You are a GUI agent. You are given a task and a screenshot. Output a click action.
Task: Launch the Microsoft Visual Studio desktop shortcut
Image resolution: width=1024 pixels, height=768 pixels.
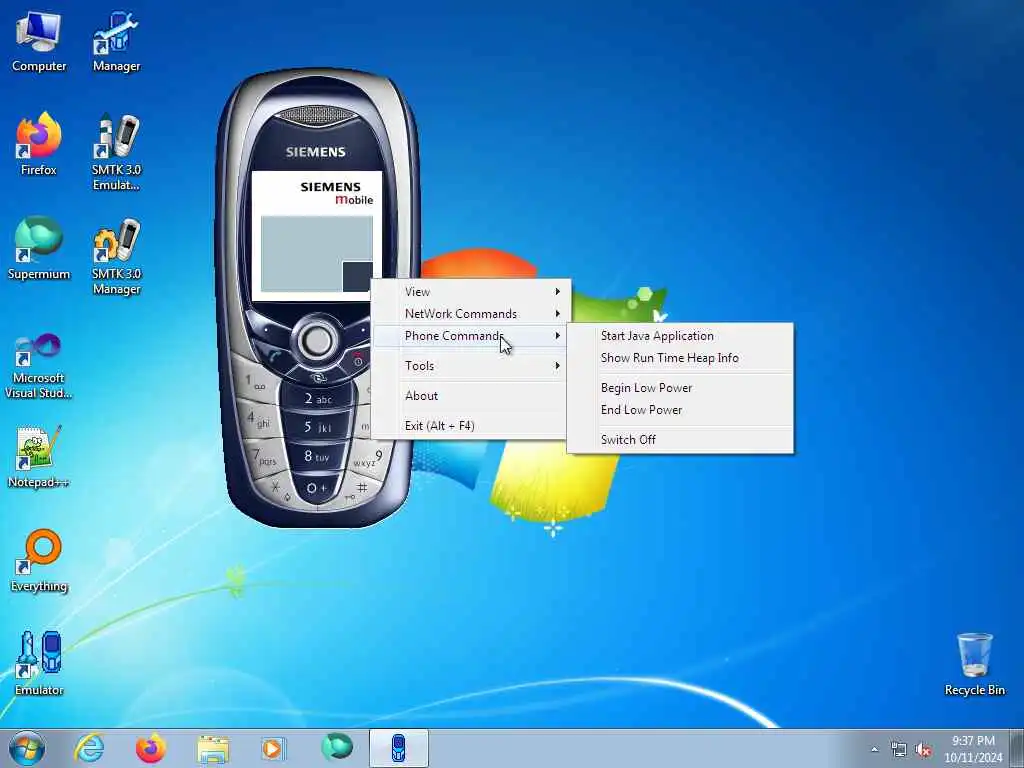pyautogui.click(x=39, y=366)
